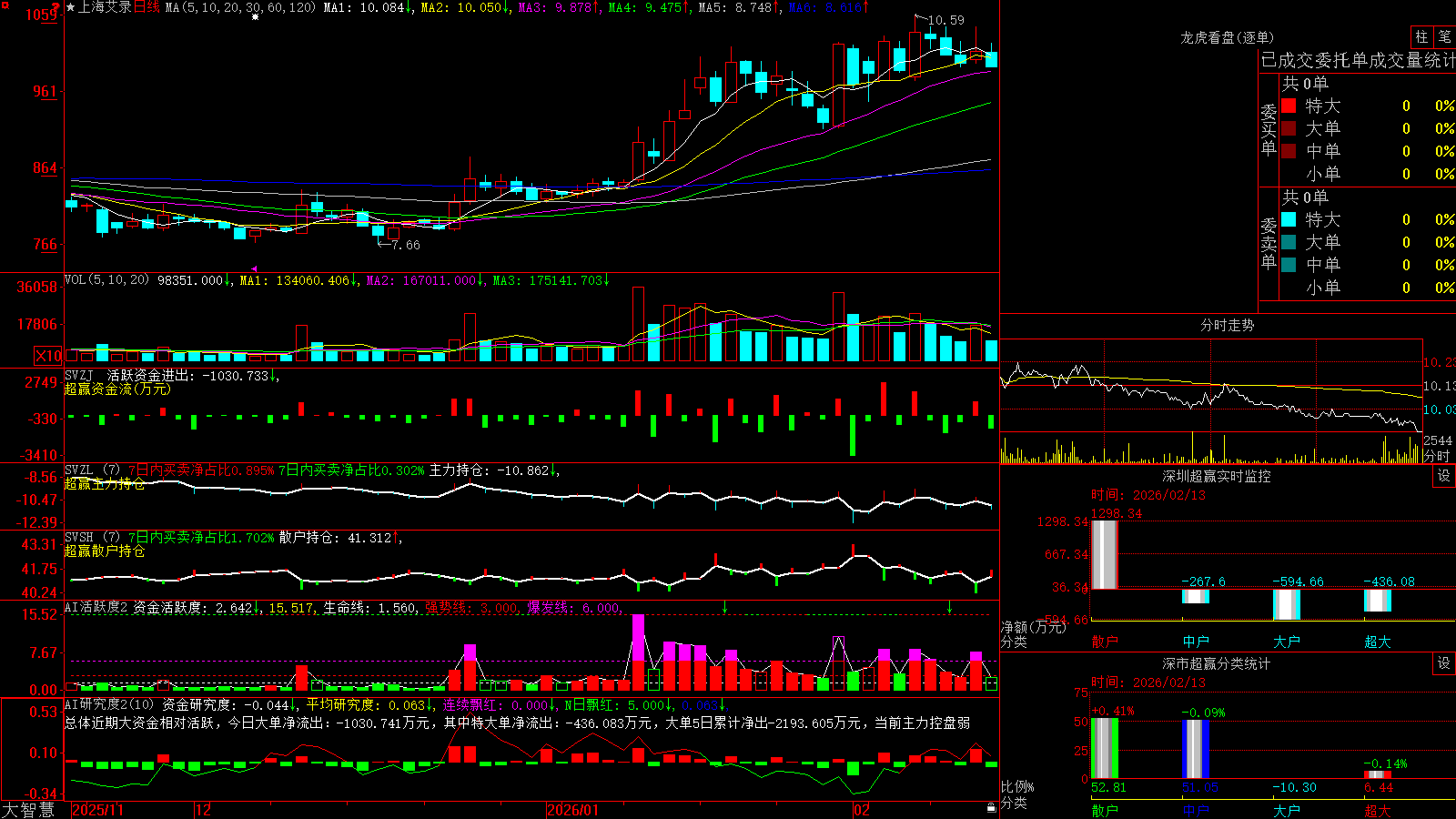Viewport: 1456px width, 819px height.
Task: Click the 大智慧 logo at the bottom left
Action: click(28, 809)
